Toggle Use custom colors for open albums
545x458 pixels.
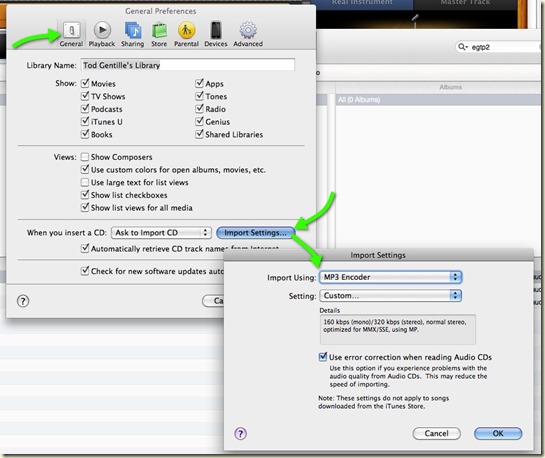coord(85,170)
